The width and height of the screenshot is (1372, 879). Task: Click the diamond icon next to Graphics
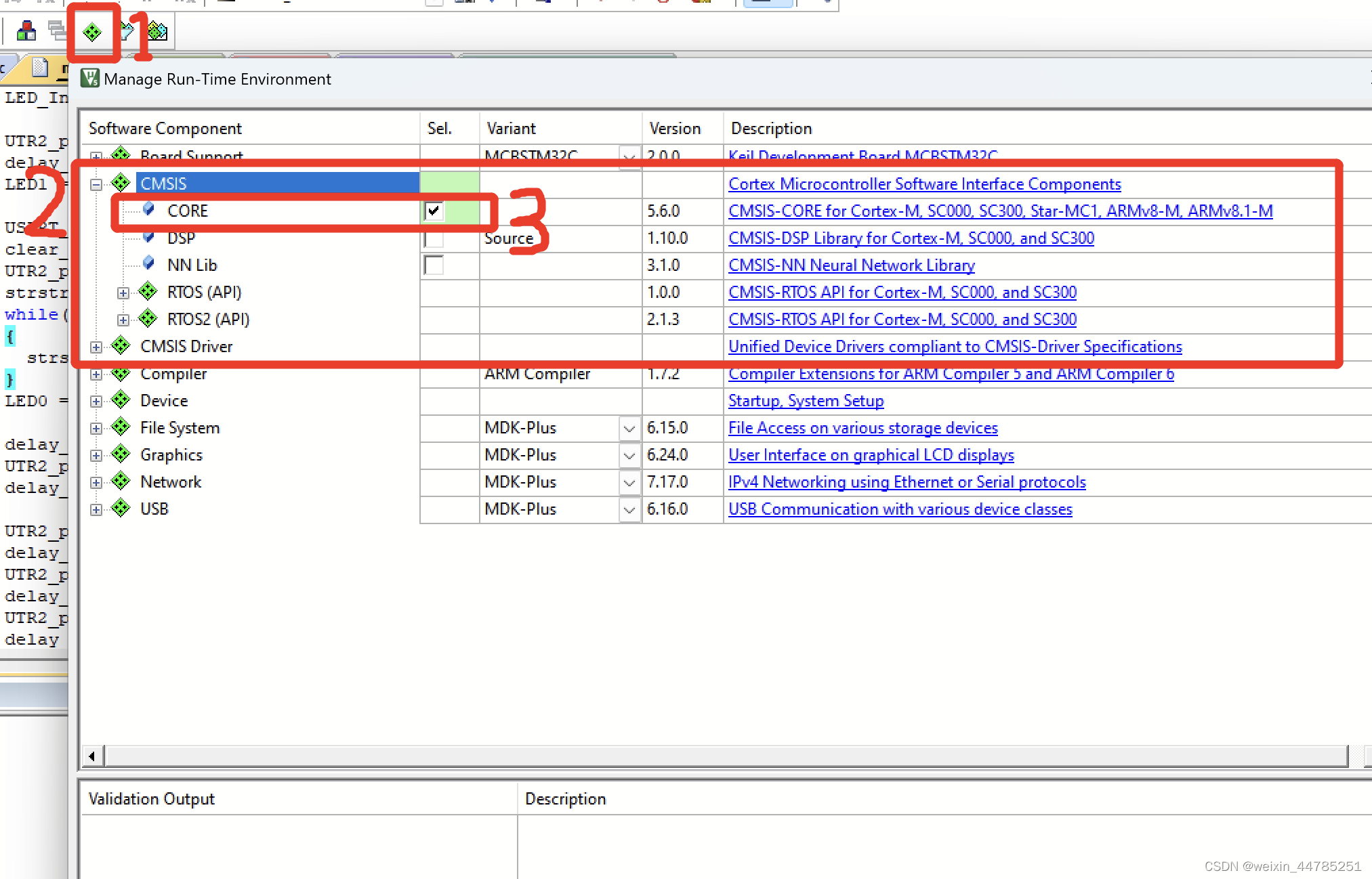tap(121, 454)
